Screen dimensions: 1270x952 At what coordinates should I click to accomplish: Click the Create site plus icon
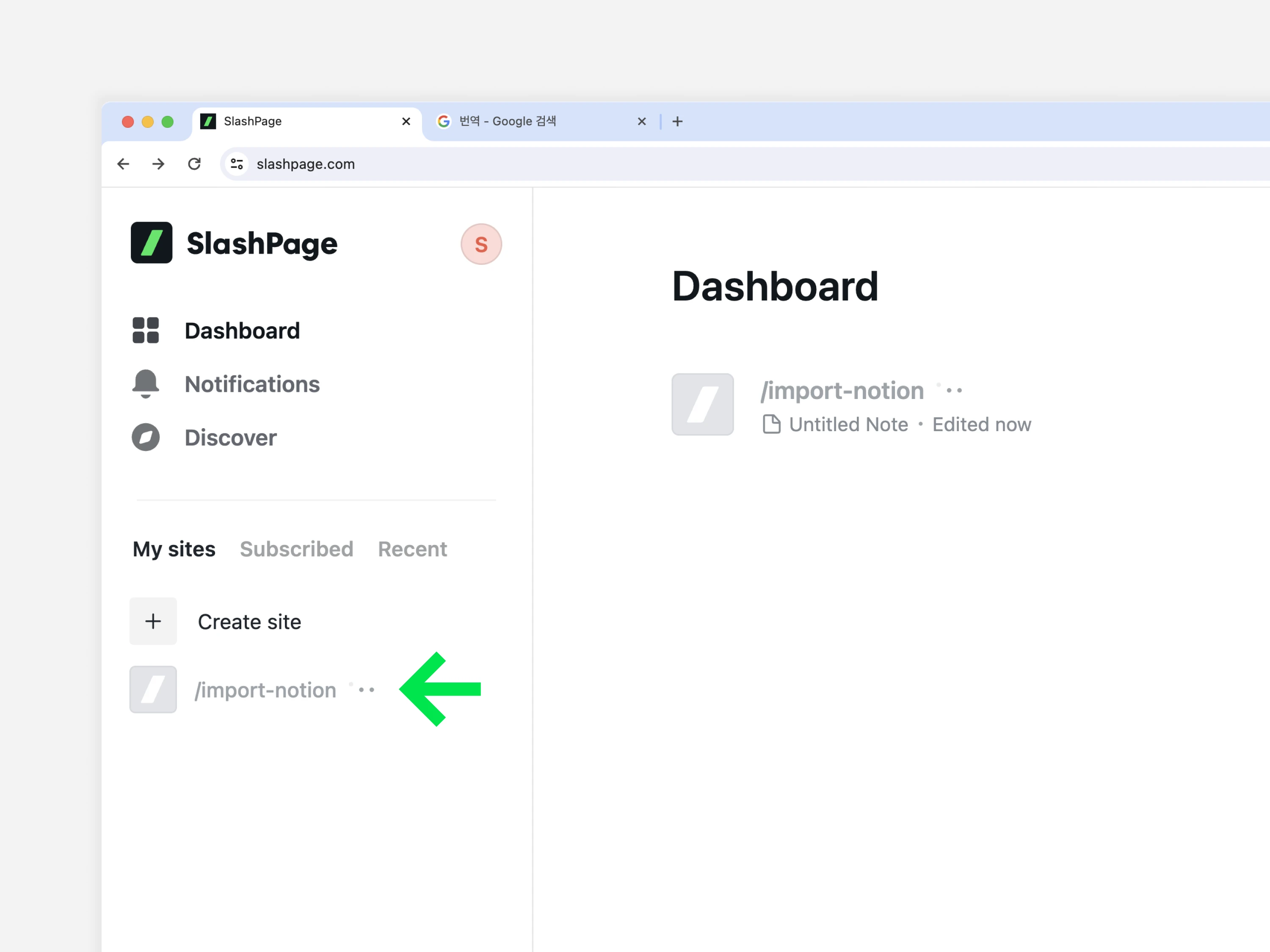[x=153, y=622]
